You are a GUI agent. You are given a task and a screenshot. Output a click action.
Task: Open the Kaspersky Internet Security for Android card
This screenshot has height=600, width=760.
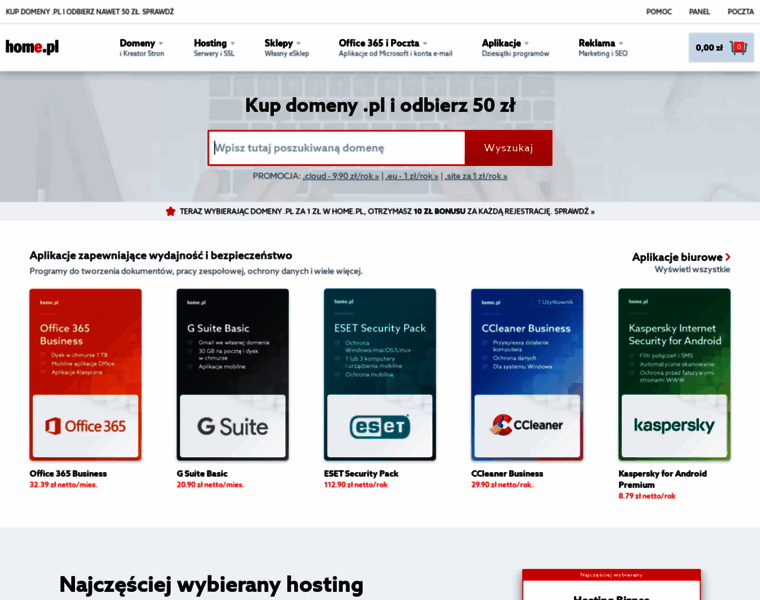click(675, 374)
